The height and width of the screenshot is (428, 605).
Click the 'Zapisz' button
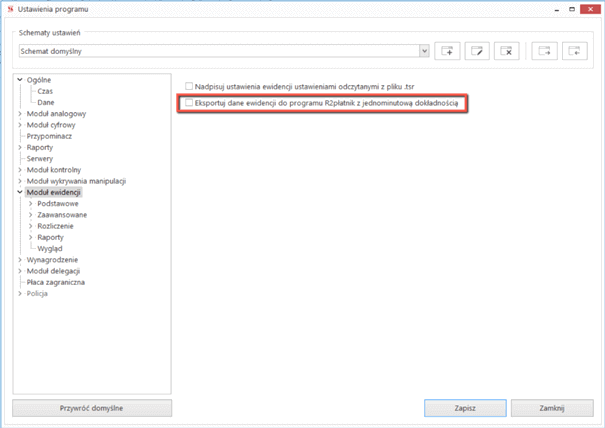coord(464,408)
